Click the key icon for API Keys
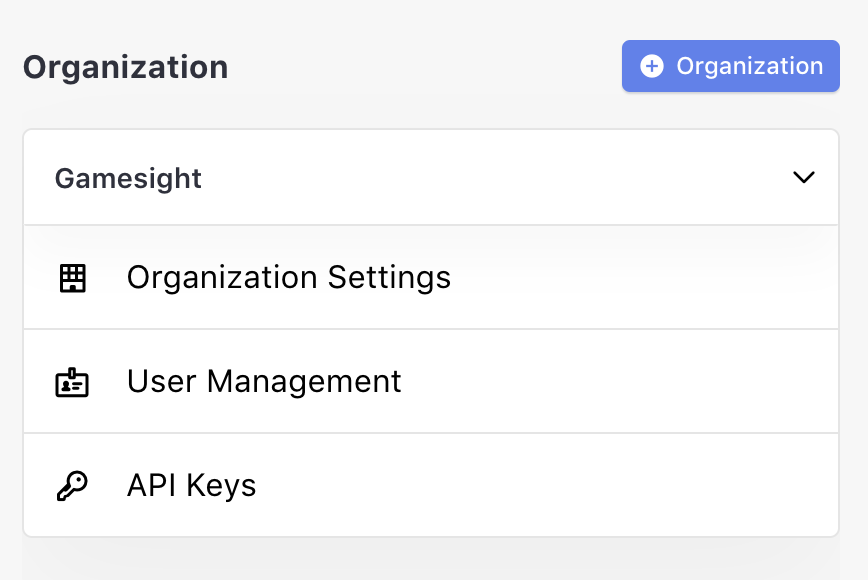868x580 pixels. (x=72, y=486)
